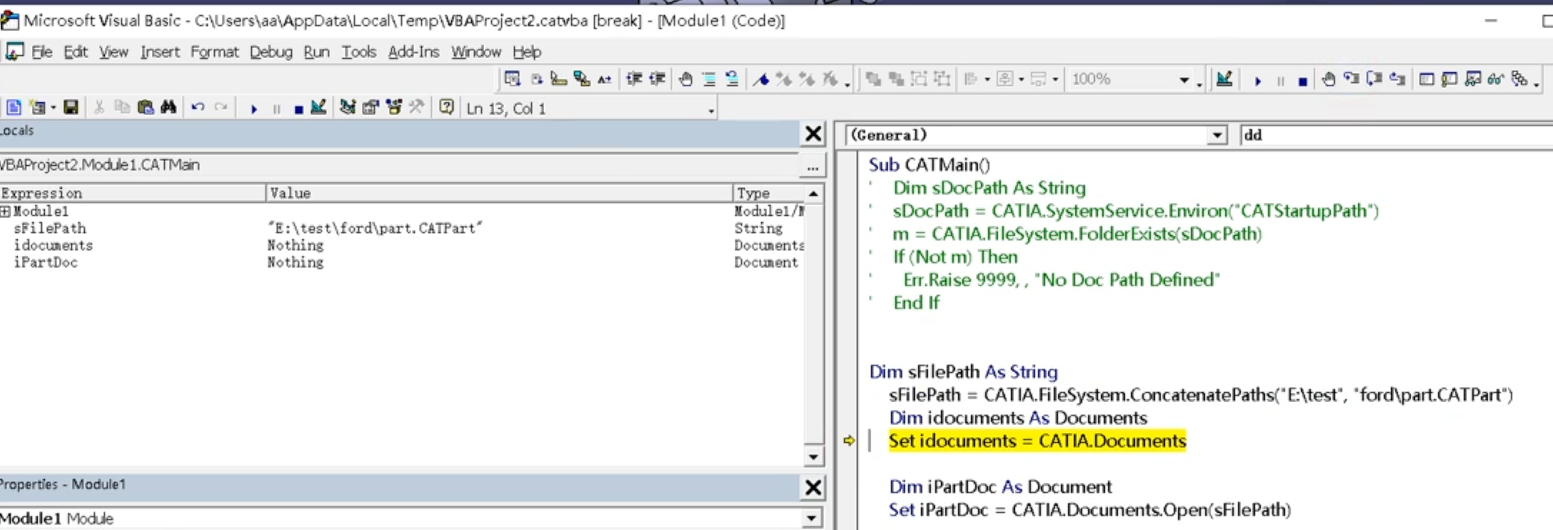Viewport: 1553px width, 530px height.
Task: Toggle Design Mode in the Debug toolbar
Action: click(x=1224, y=79)
